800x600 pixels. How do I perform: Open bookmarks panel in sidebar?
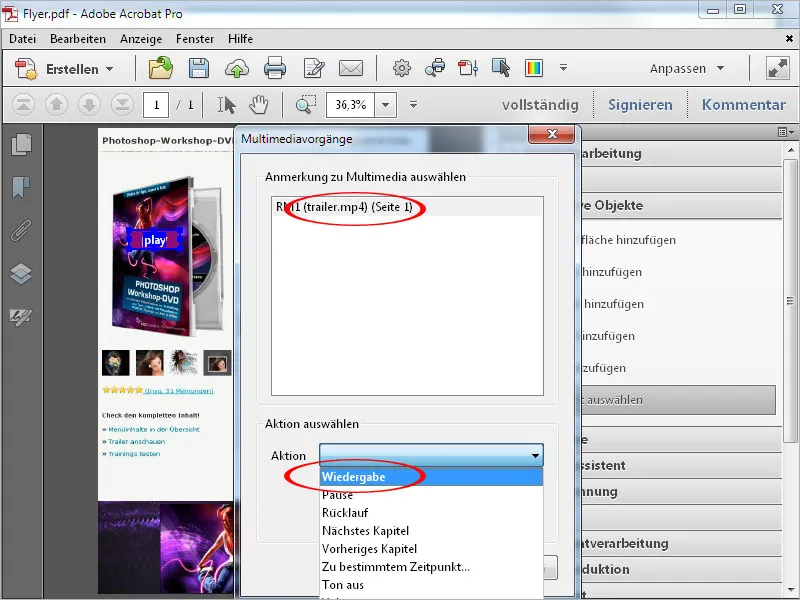tap(20, 187)
